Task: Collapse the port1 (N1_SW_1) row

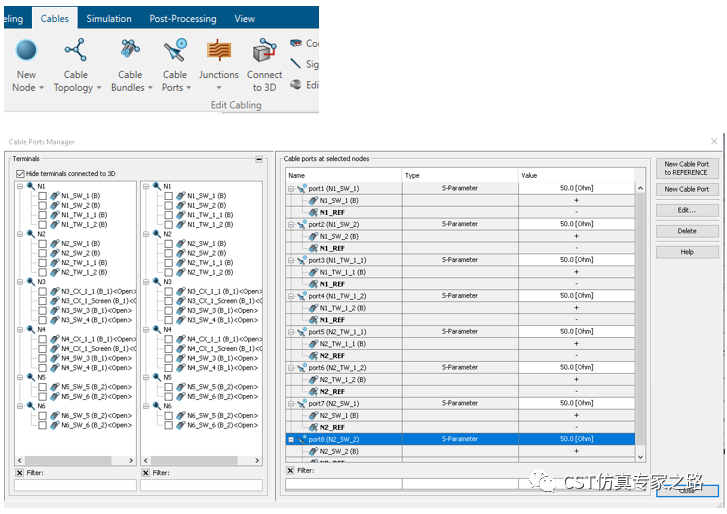Action: tap(291, 189)
